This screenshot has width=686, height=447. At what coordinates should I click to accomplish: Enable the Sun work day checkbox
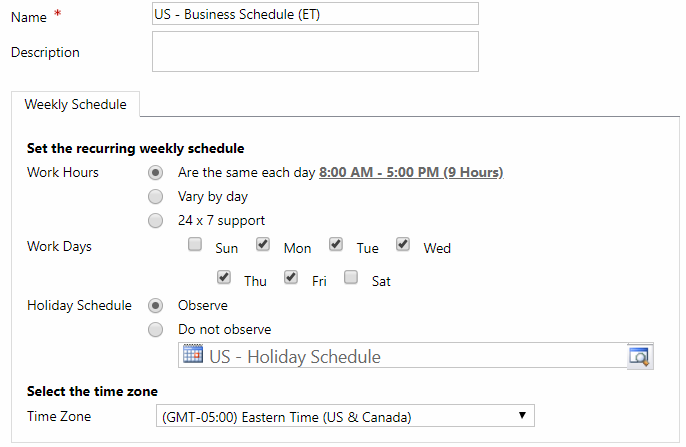pyautogui.click(x=195, y=244)
